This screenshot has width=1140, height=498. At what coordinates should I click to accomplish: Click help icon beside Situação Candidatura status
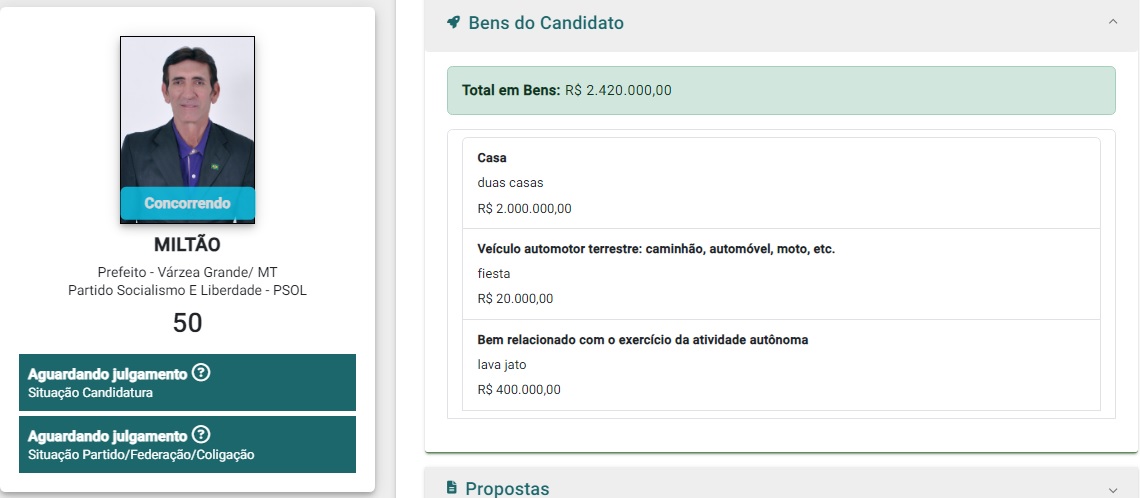click(201, 373)
